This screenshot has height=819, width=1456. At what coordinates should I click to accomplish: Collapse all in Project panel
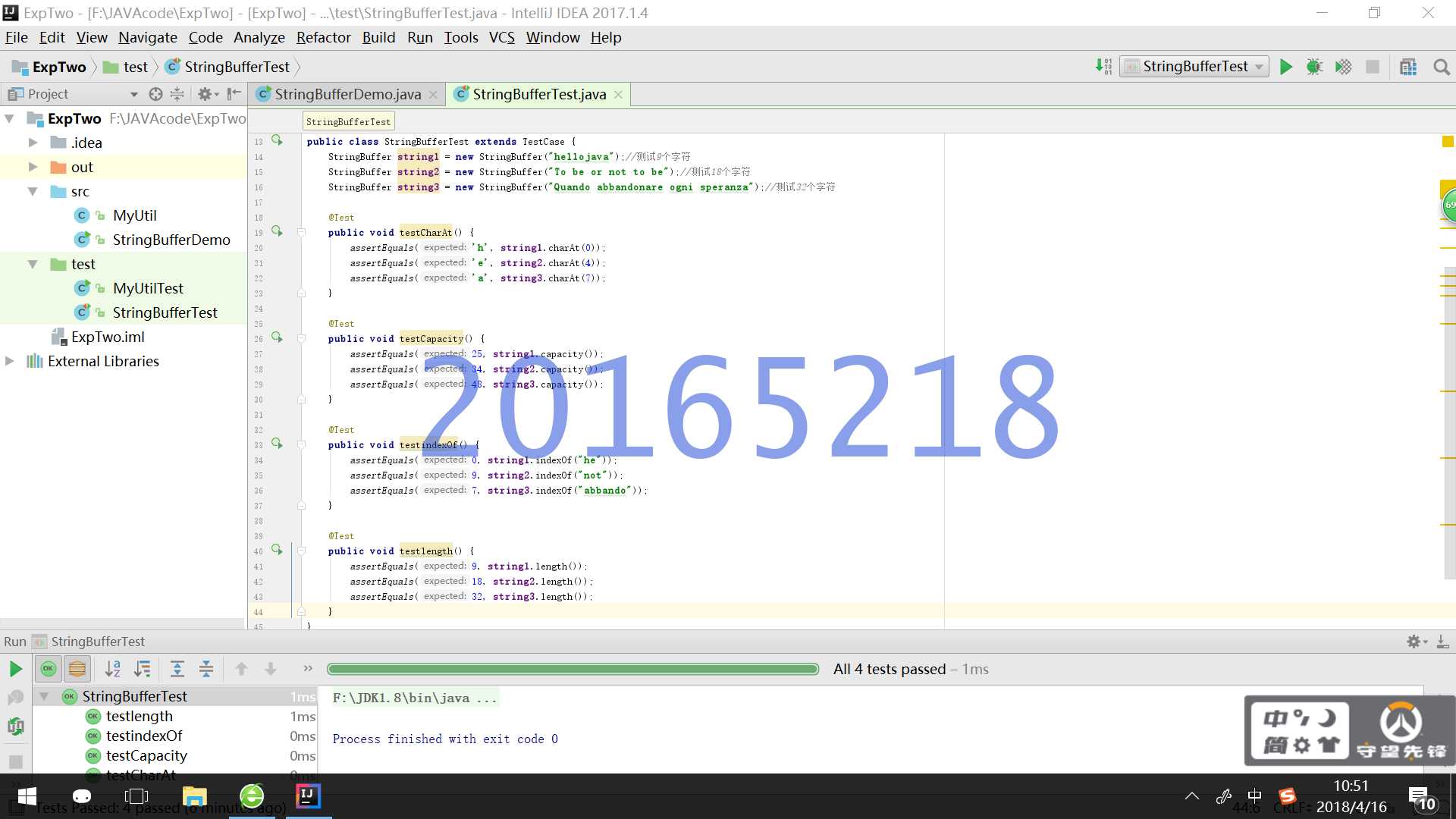[177, 94]
